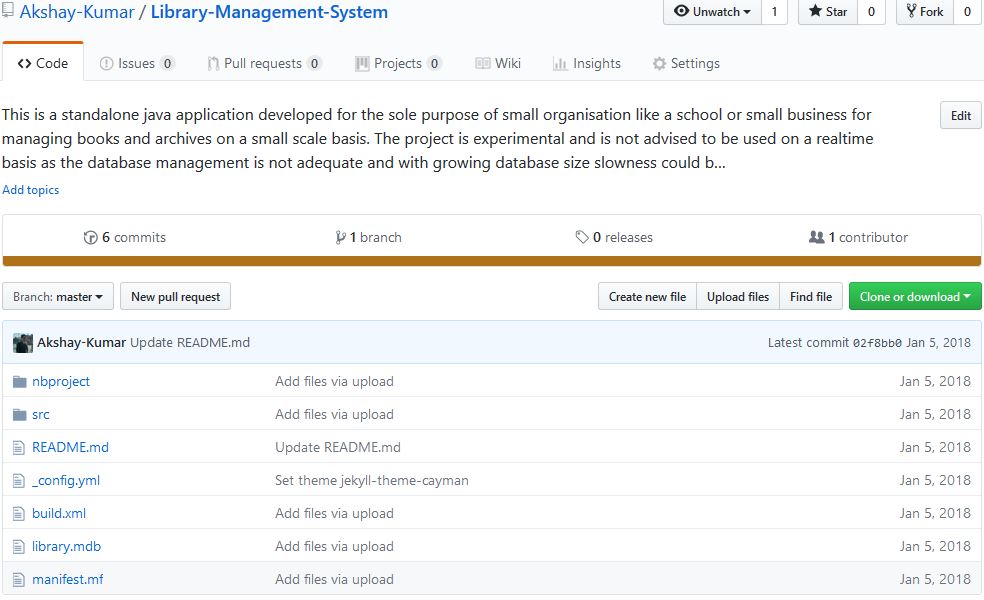Click the branch icon beside 1 branch
The width and height of the screenshot is (984, 600).
click(340, 237)
